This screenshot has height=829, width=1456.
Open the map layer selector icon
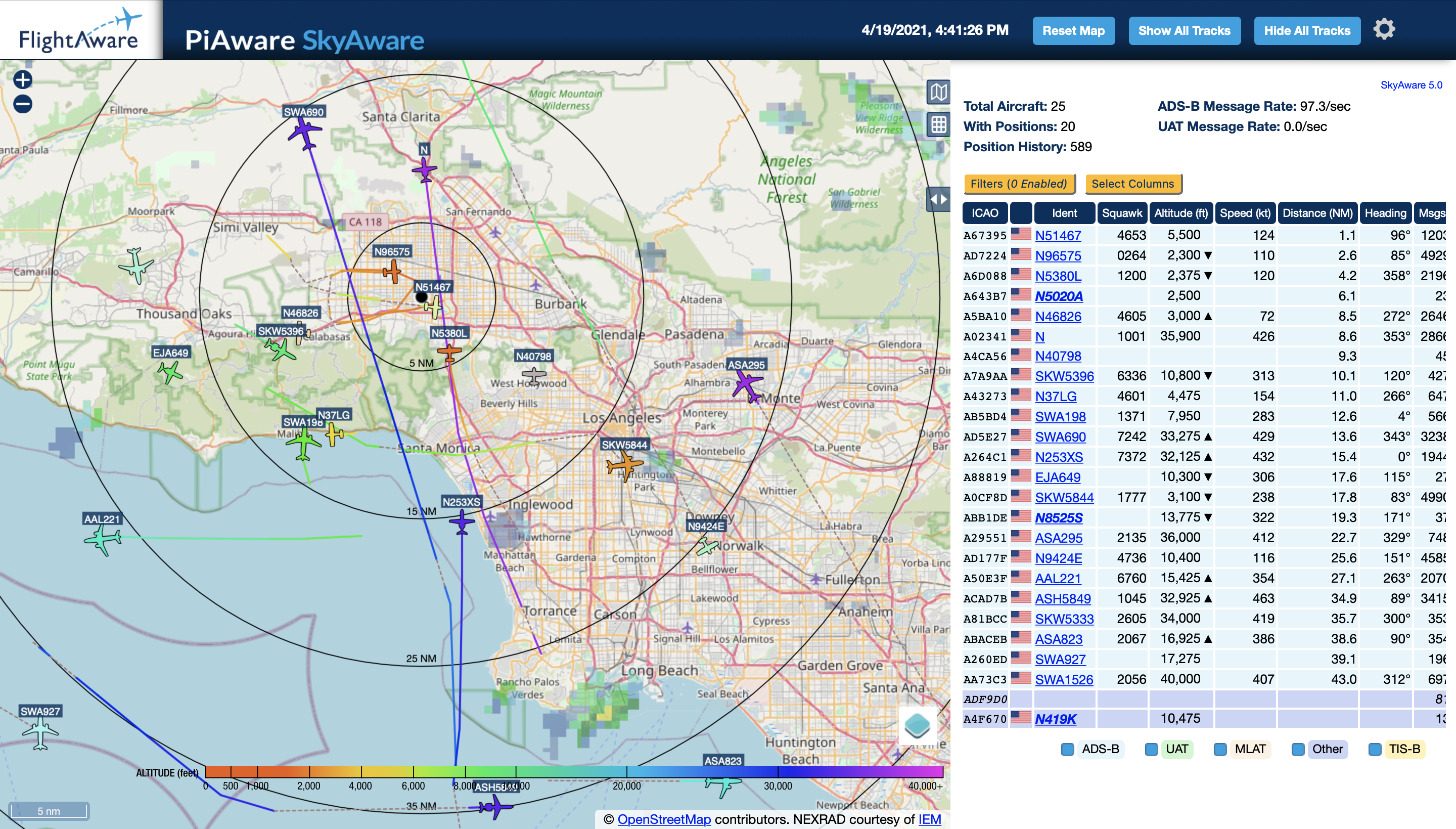click(938, 92)
